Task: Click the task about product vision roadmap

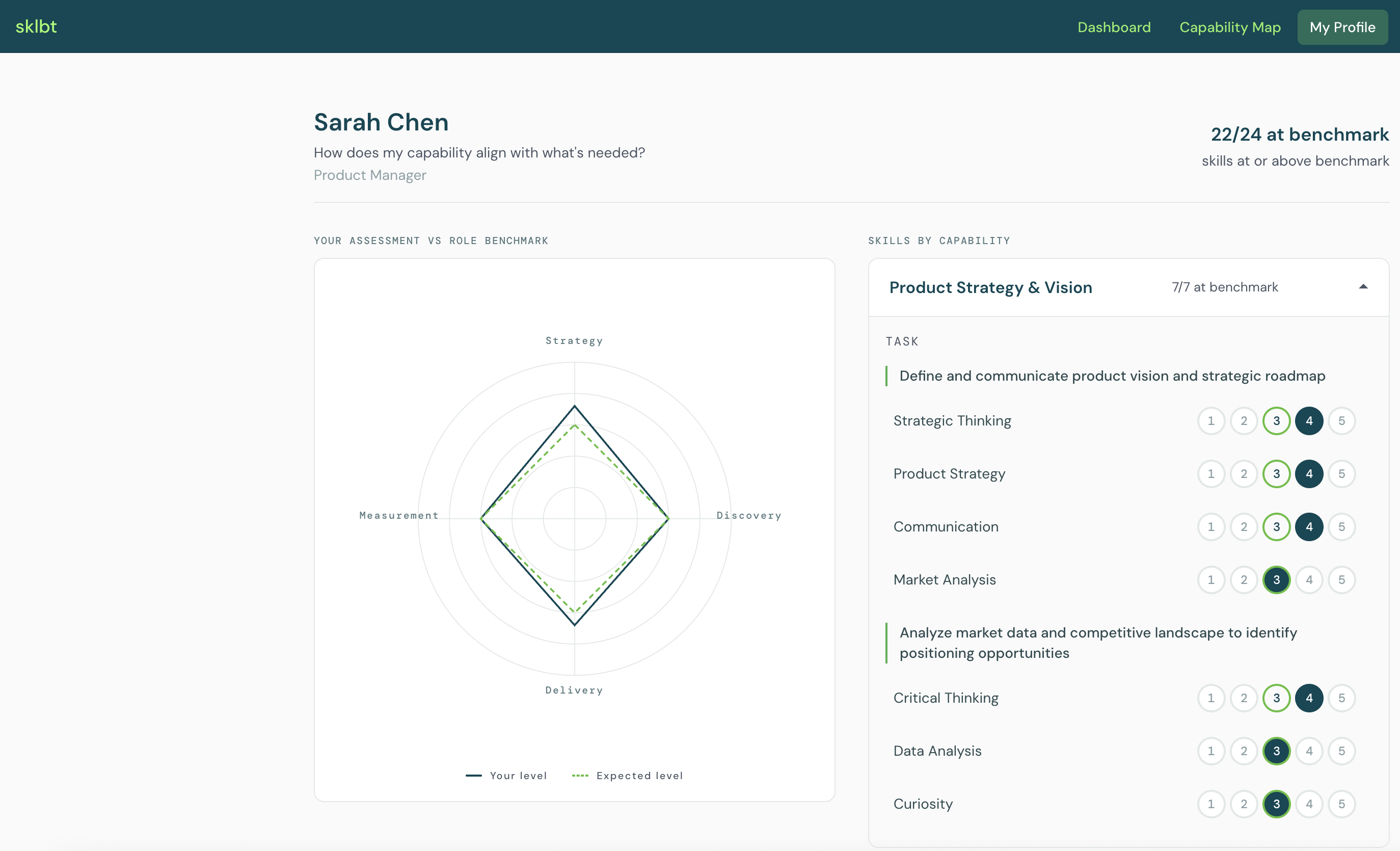Action: (x=1111, y=376)
